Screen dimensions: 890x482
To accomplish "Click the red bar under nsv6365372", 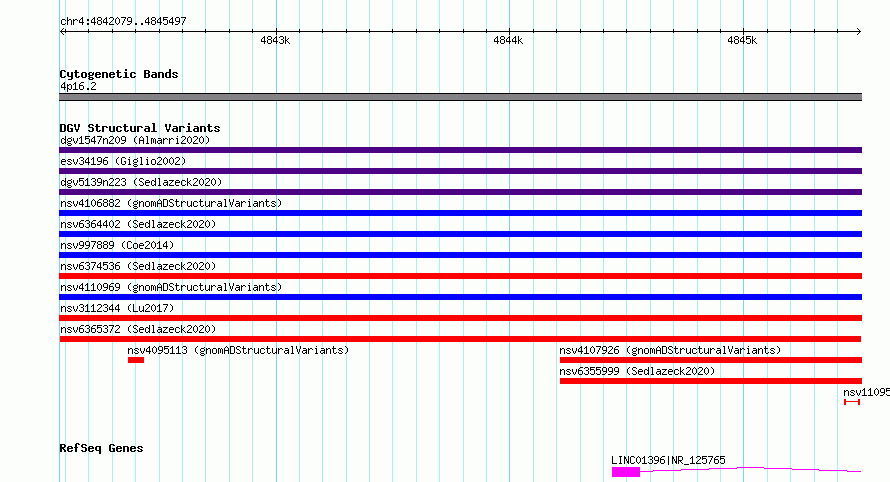I will coord(460,339).
